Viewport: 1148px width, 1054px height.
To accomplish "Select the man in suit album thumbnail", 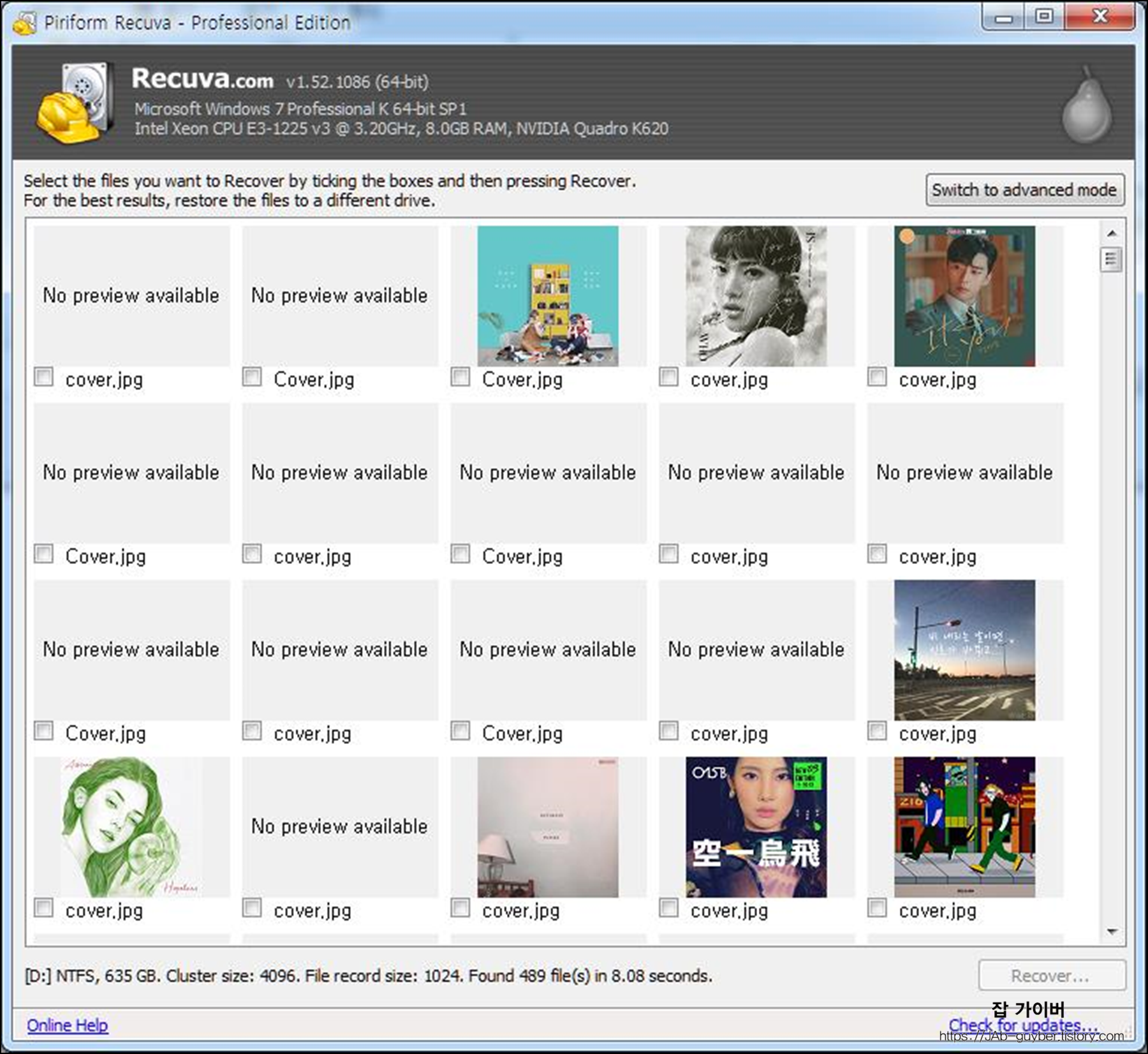I will [x=964, y=296].
